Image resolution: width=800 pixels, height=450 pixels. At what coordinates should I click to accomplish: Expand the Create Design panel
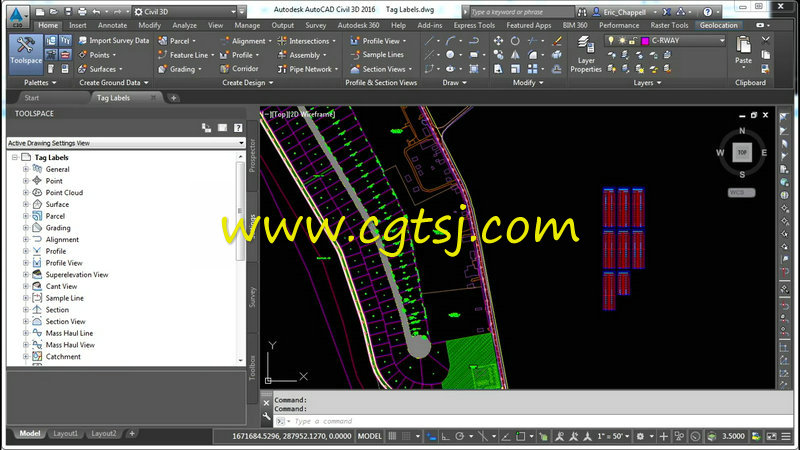247,83
